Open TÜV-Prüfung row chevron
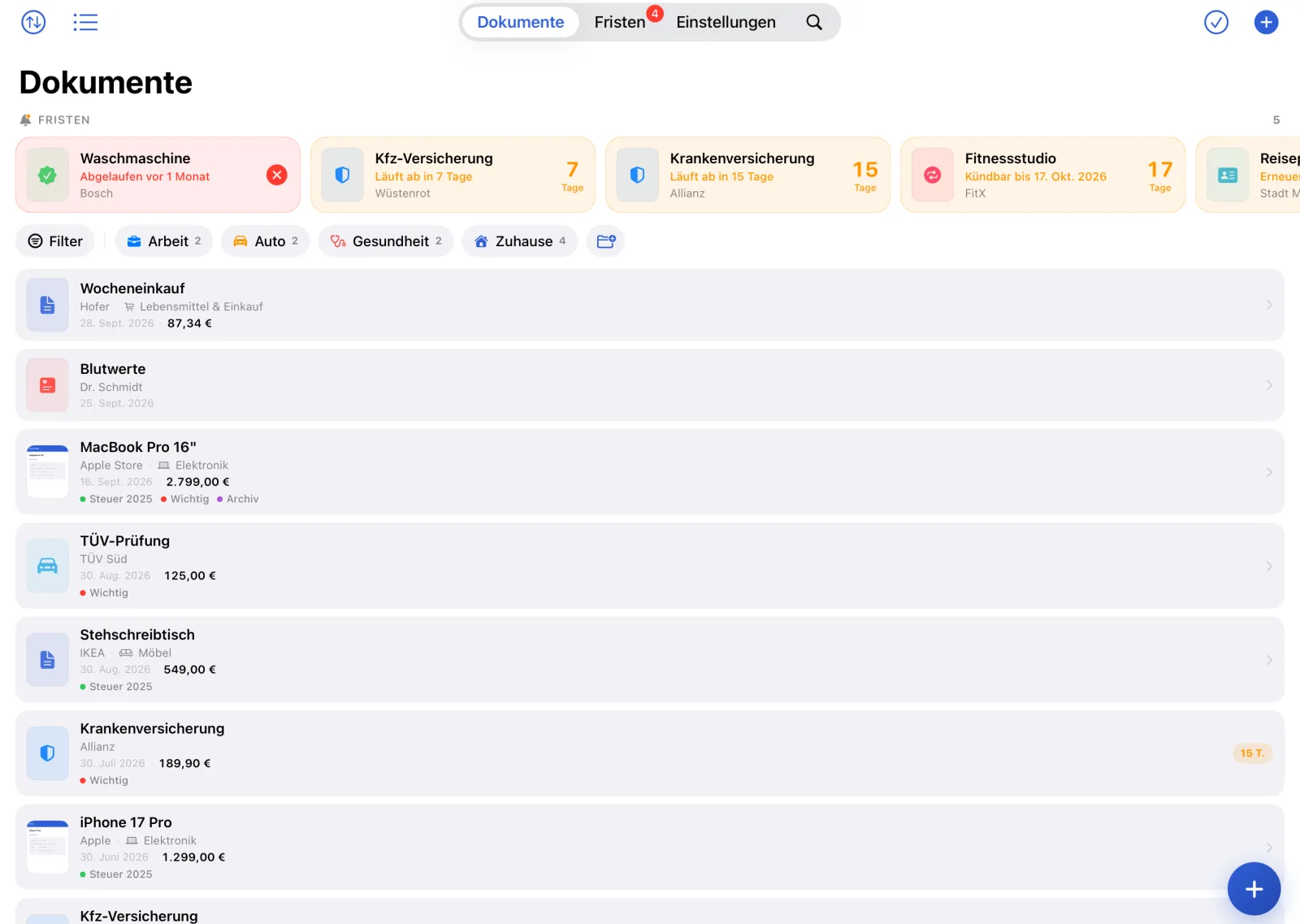Image resolution: width=1300 pixels, height=924 pixels. (x=1269, y=566)
